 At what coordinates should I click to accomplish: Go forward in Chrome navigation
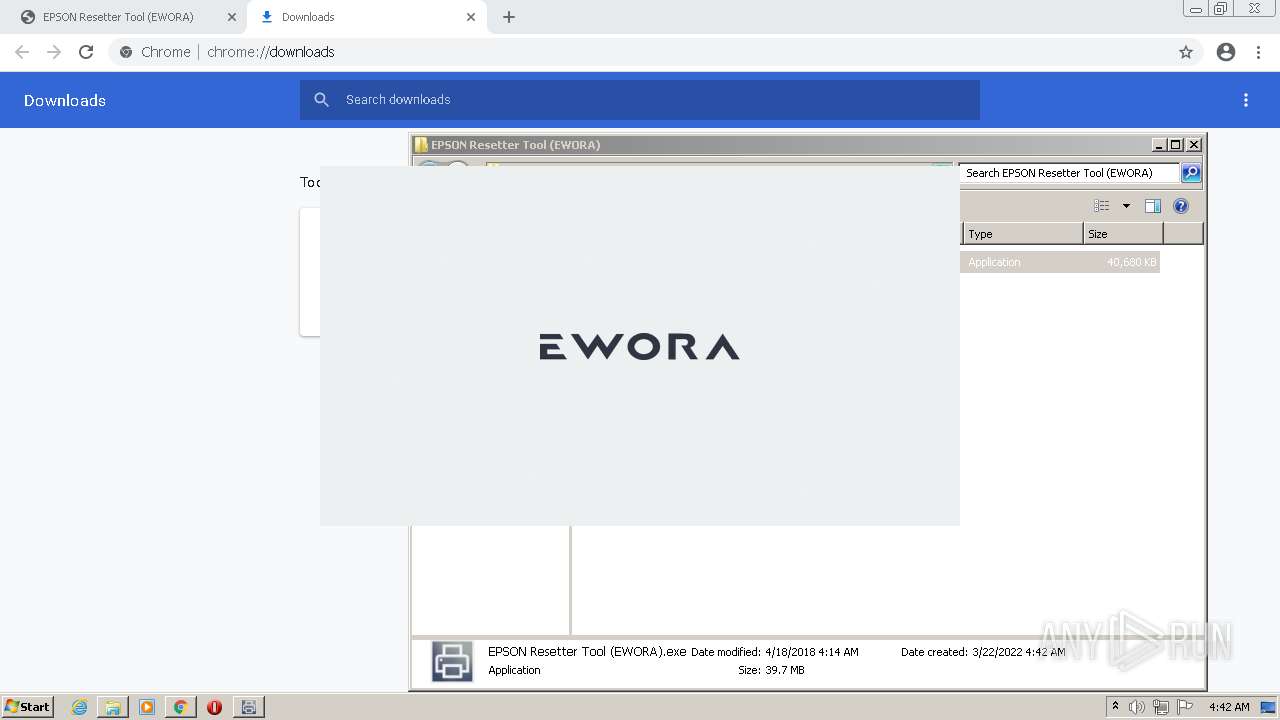(x=54, y=52)
